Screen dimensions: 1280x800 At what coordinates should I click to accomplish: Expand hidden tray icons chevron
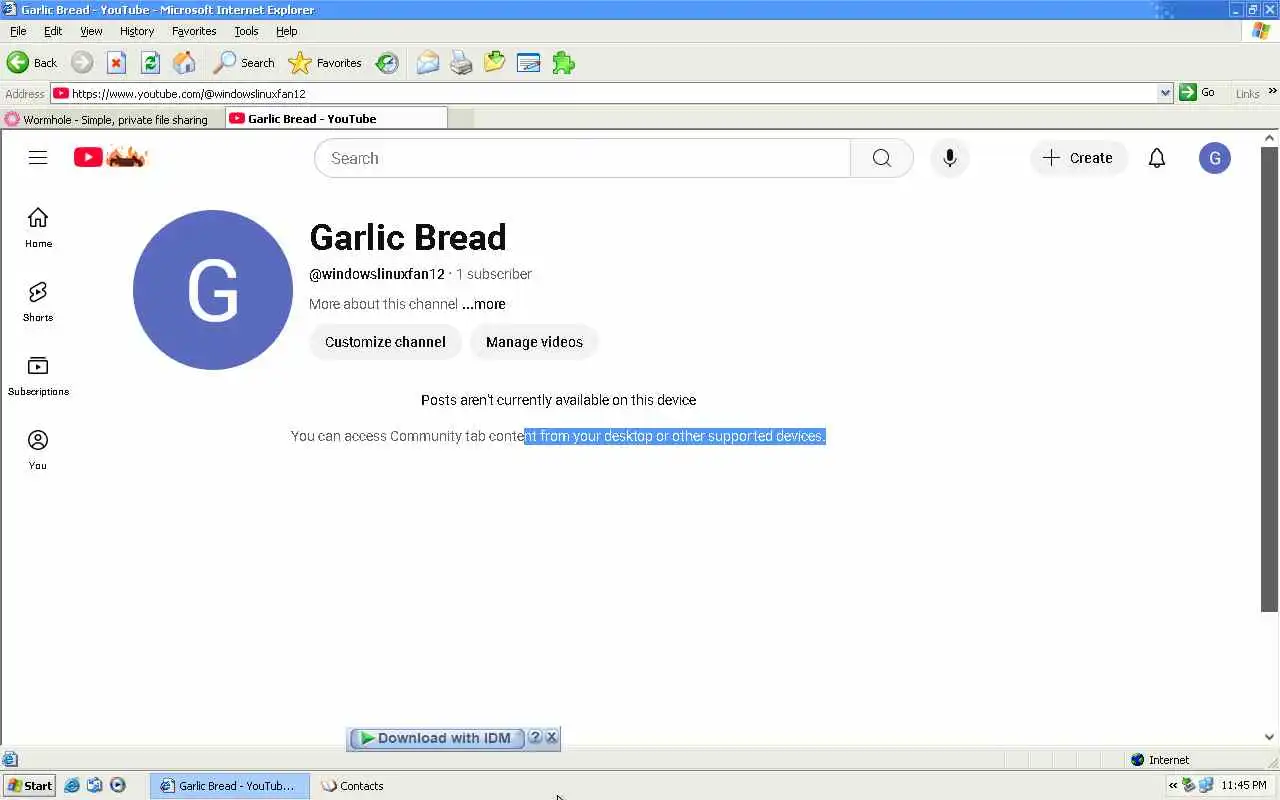(x=1173, y=786)
